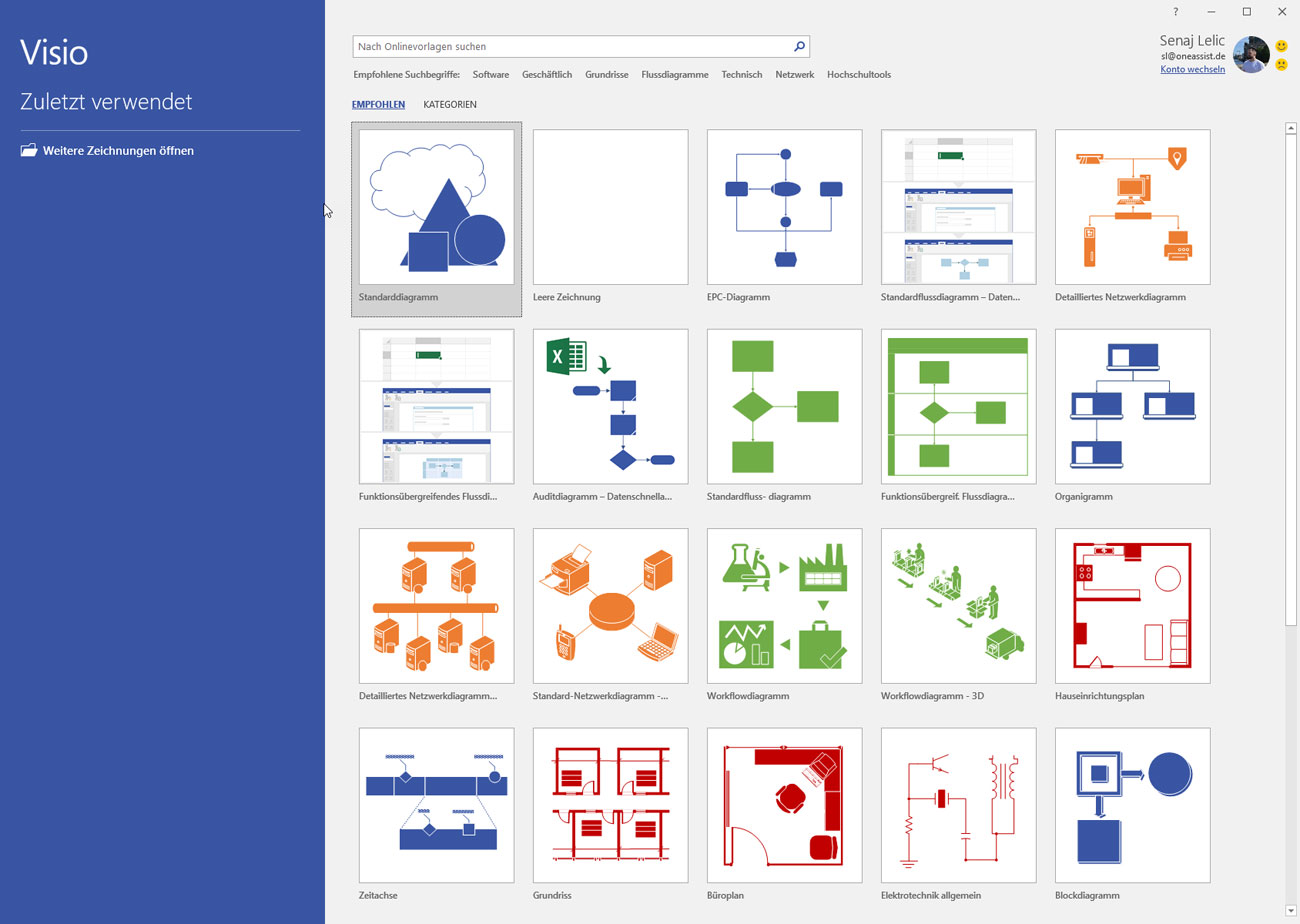
Task: Click the sl@oneassist.de email address
Action: tap(1193, 56)
